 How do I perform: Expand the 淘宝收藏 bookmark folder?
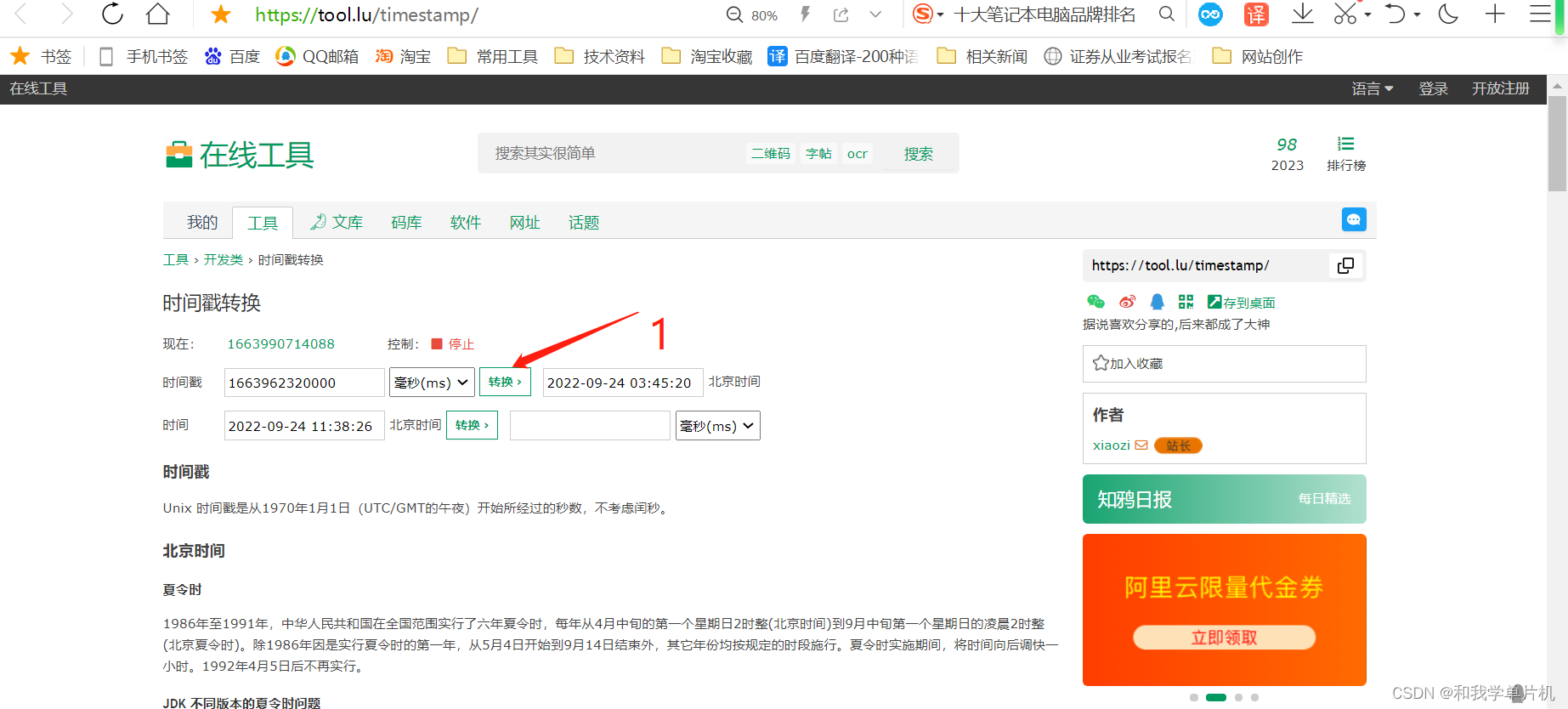(x=707, y=56)
